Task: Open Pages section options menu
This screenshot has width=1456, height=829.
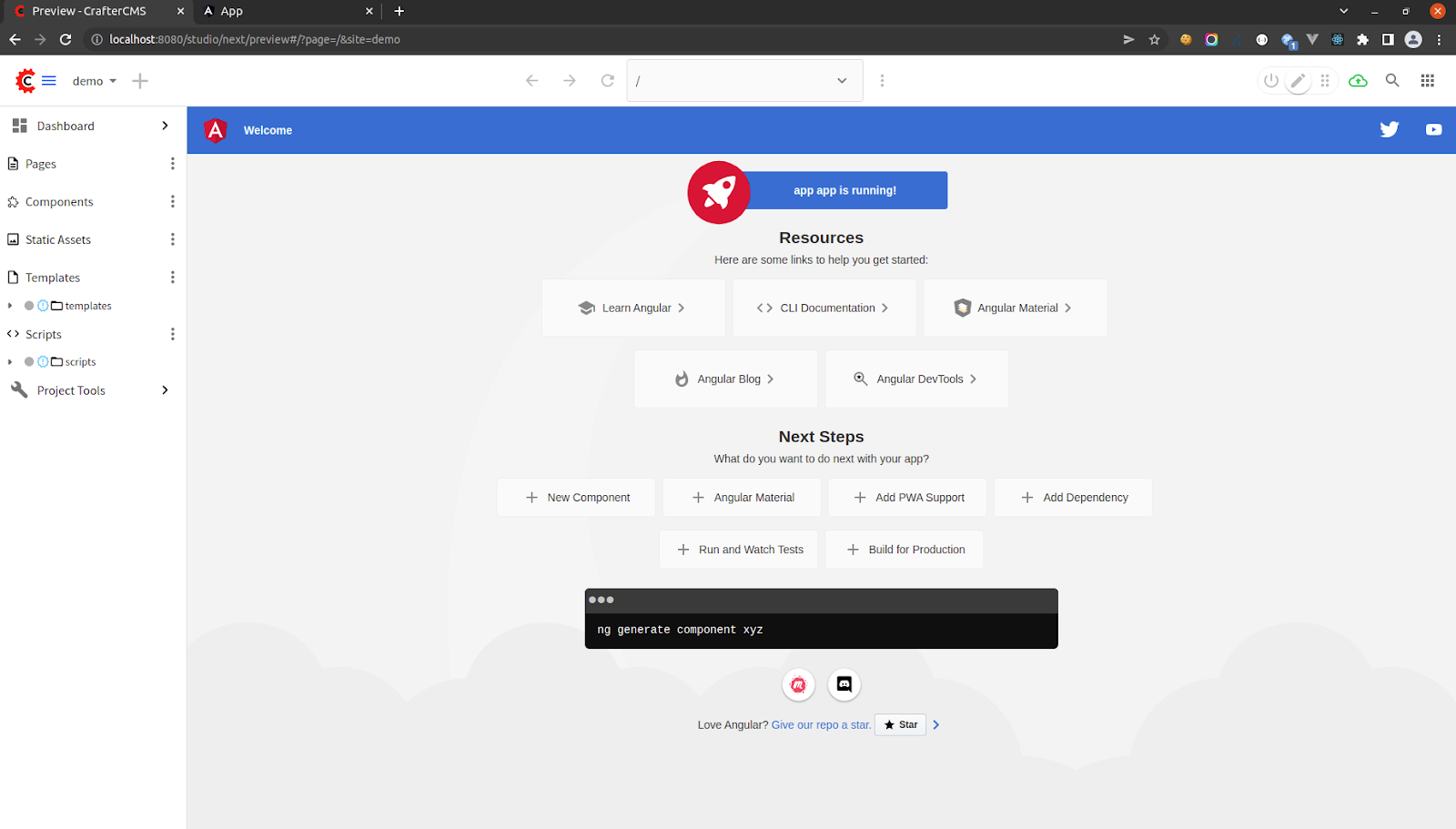Action: click(172, 164)
